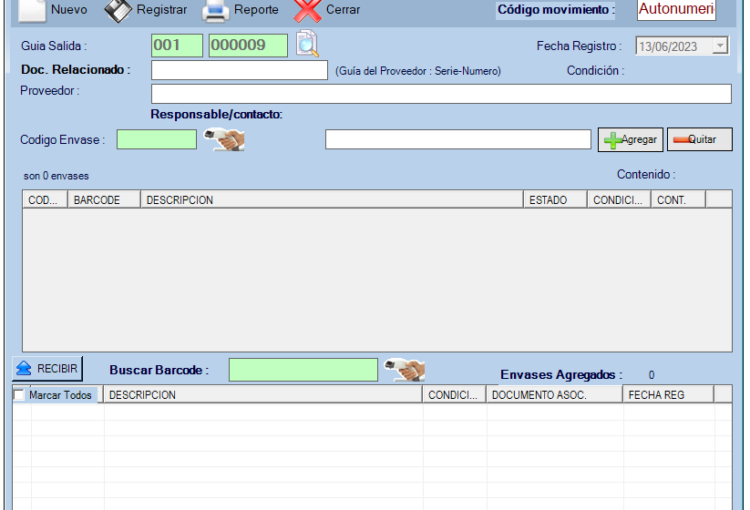Click the FECHA REG column header

(x=667, y=395)
